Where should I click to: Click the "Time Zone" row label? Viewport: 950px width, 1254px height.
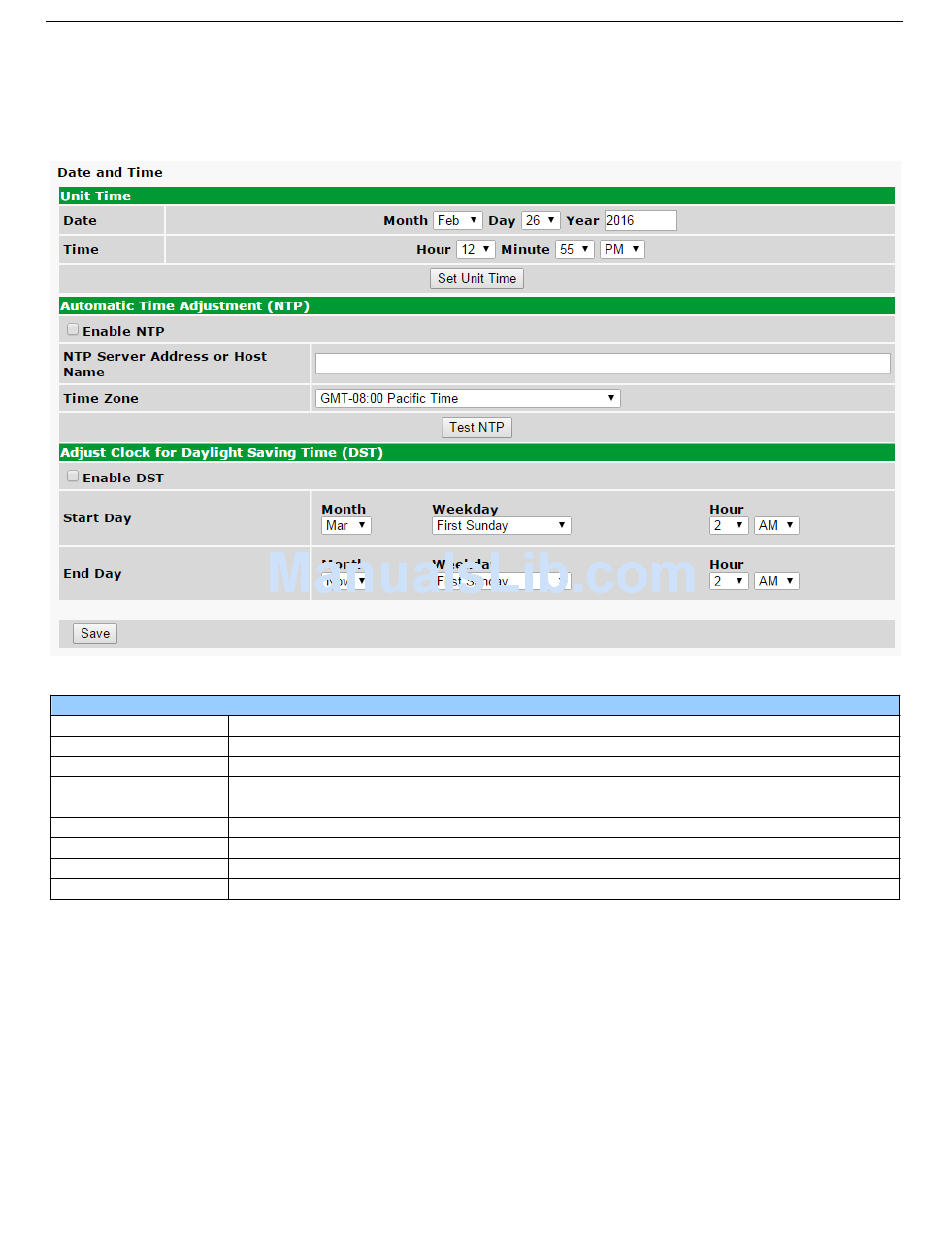pos(101,399)
